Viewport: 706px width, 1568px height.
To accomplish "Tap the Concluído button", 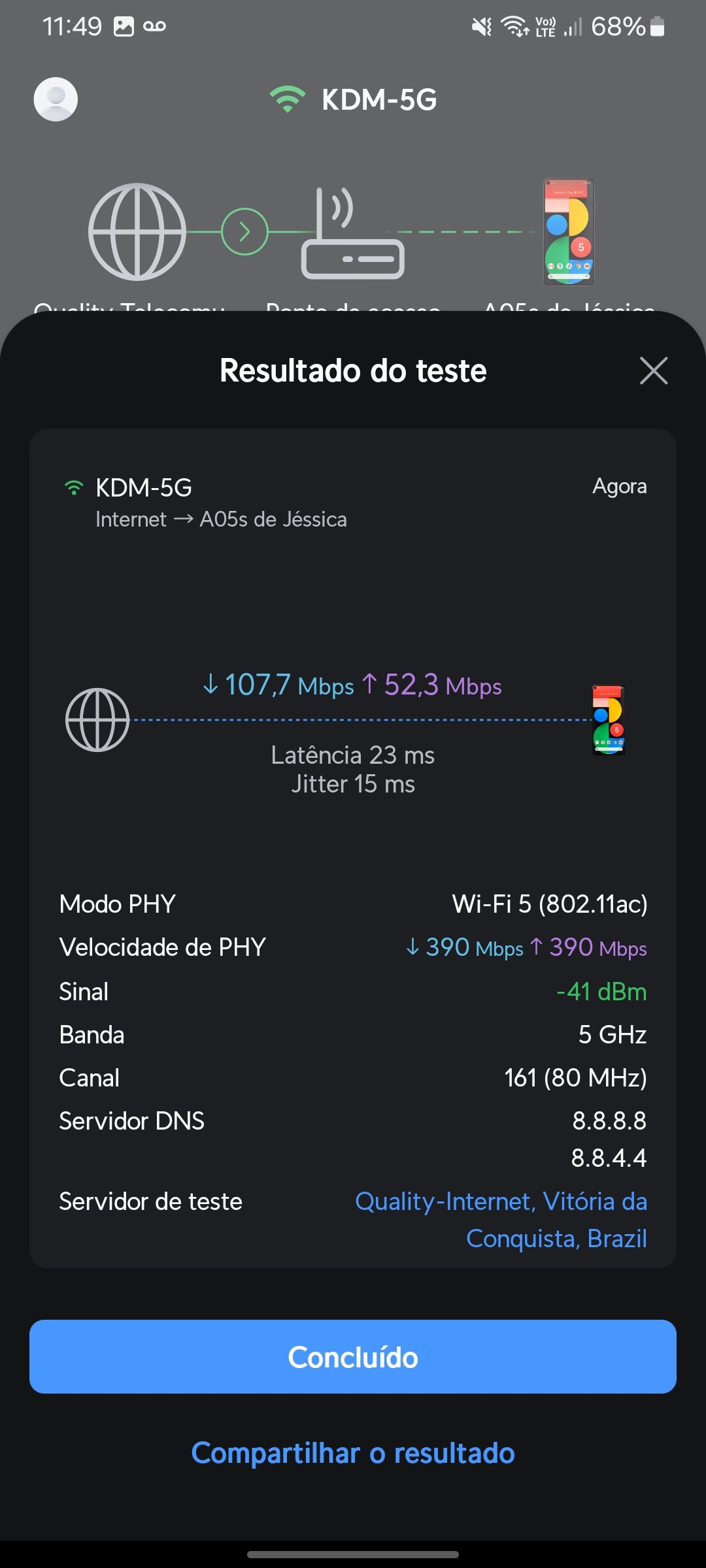I will click(x=353, y=1357).
